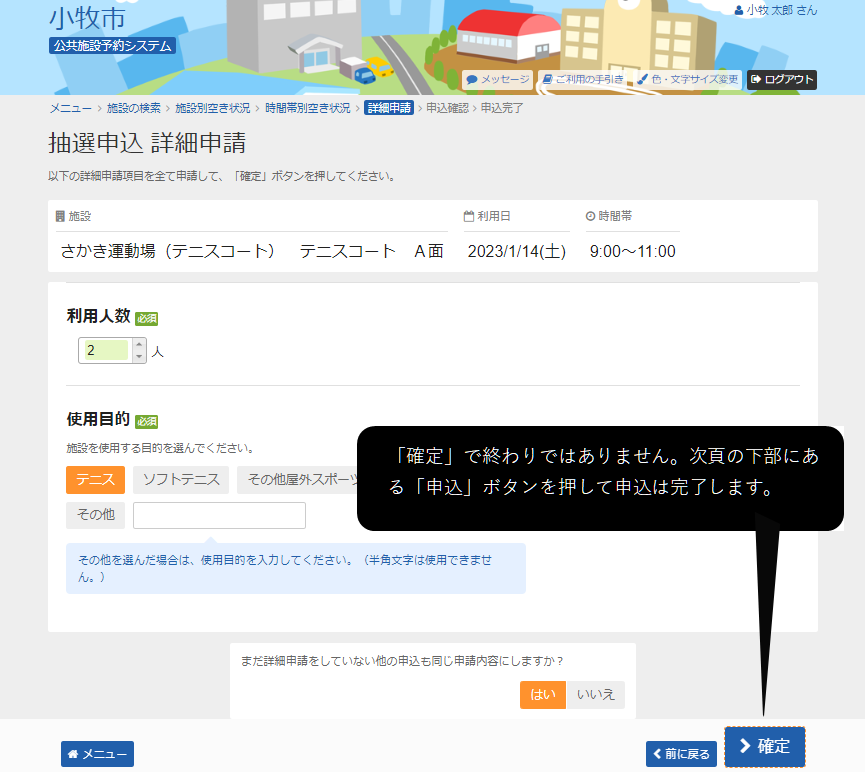Choose はい for applying same content
Screen dimensions: 865x772
click(x=543, y=695)
